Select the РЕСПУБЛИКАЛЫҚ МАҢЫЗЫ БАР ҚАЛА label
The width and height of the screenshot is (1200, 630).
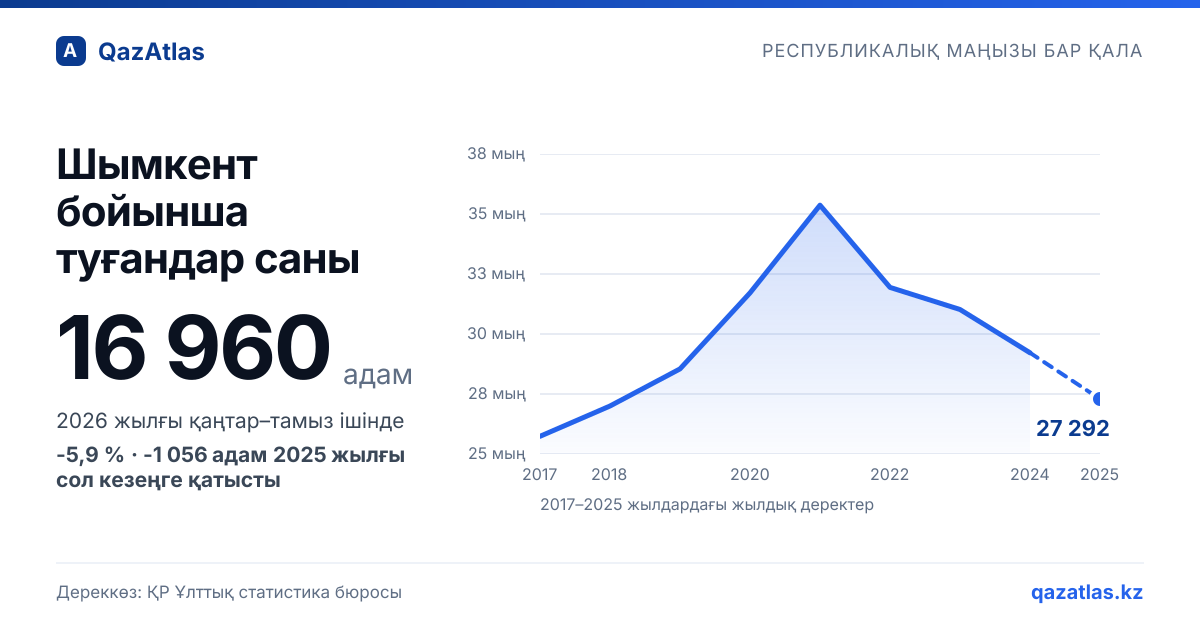pyautogui.click(x=952, y=51)
